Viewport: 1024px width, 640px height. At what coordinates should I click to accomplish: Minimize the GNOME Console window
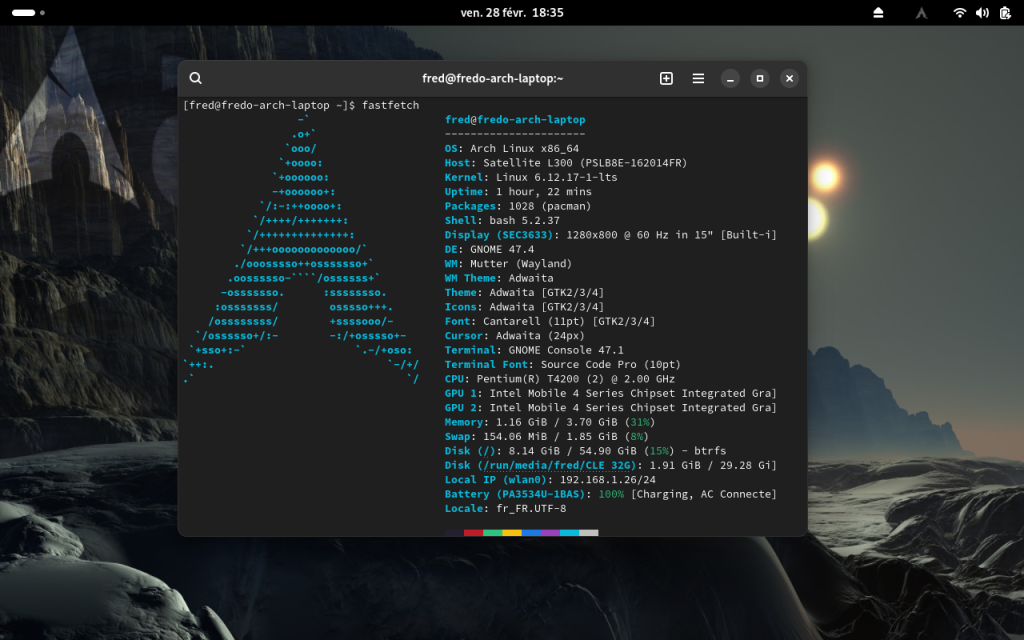coord(730,78)
